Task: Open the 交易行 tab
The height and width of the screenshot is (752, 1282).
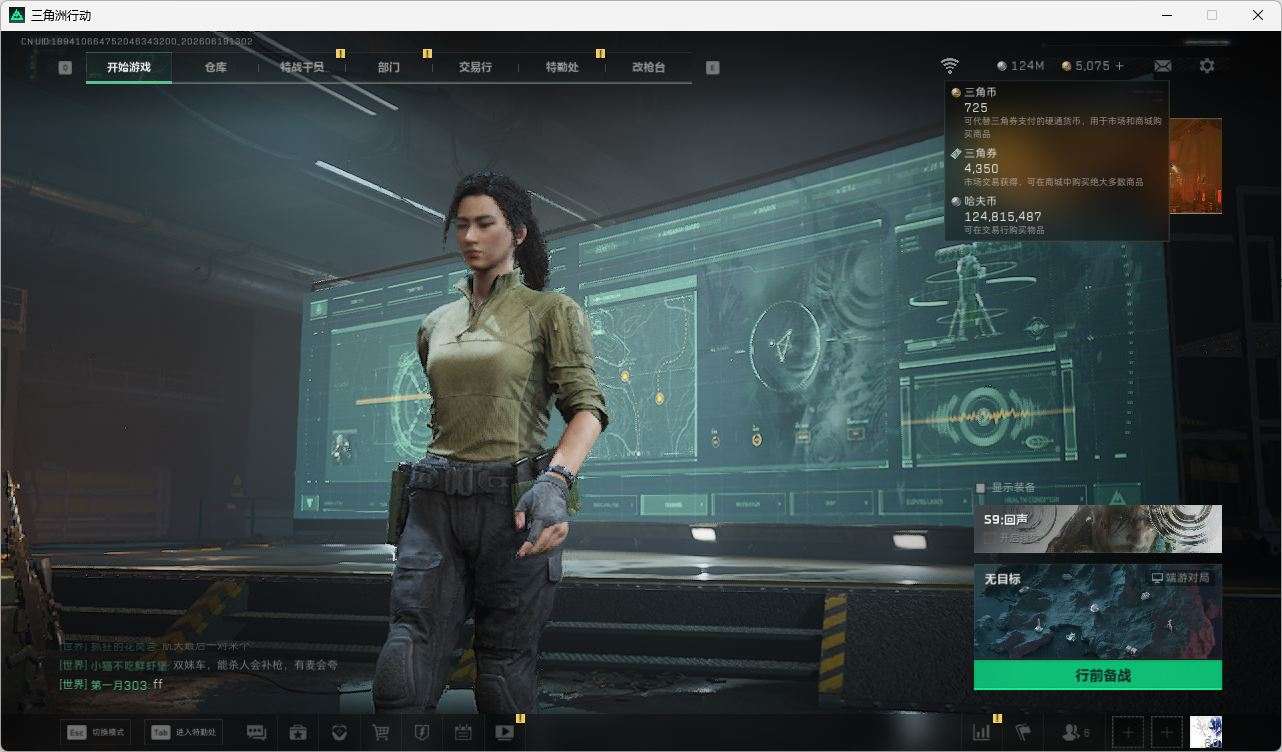Action: (475, 67)
